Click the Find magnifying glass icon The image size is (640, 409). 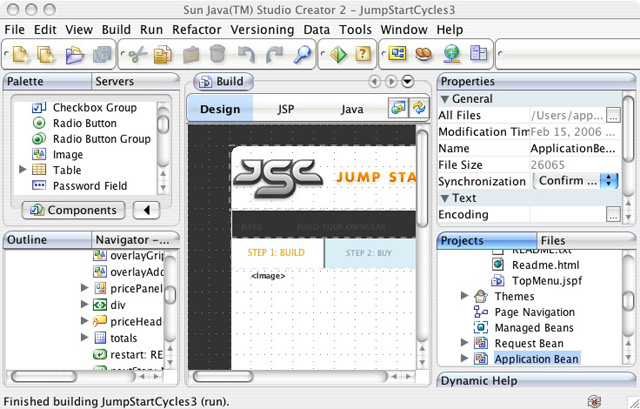tap(302, 54)
